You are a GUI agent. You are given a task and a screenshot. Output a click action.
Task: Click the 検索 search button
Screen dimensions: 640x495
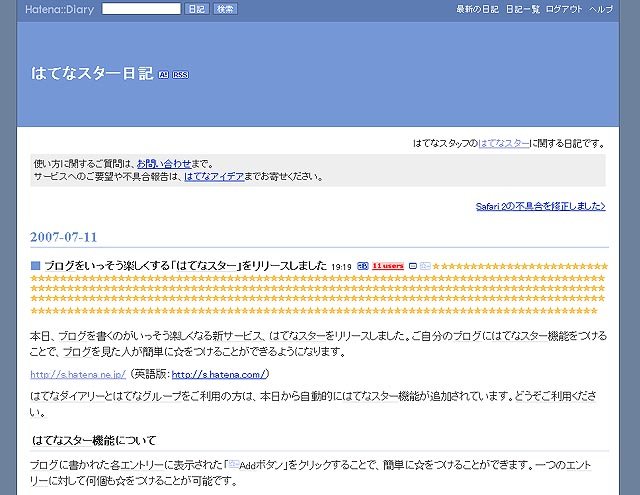[x=225, y=9]
